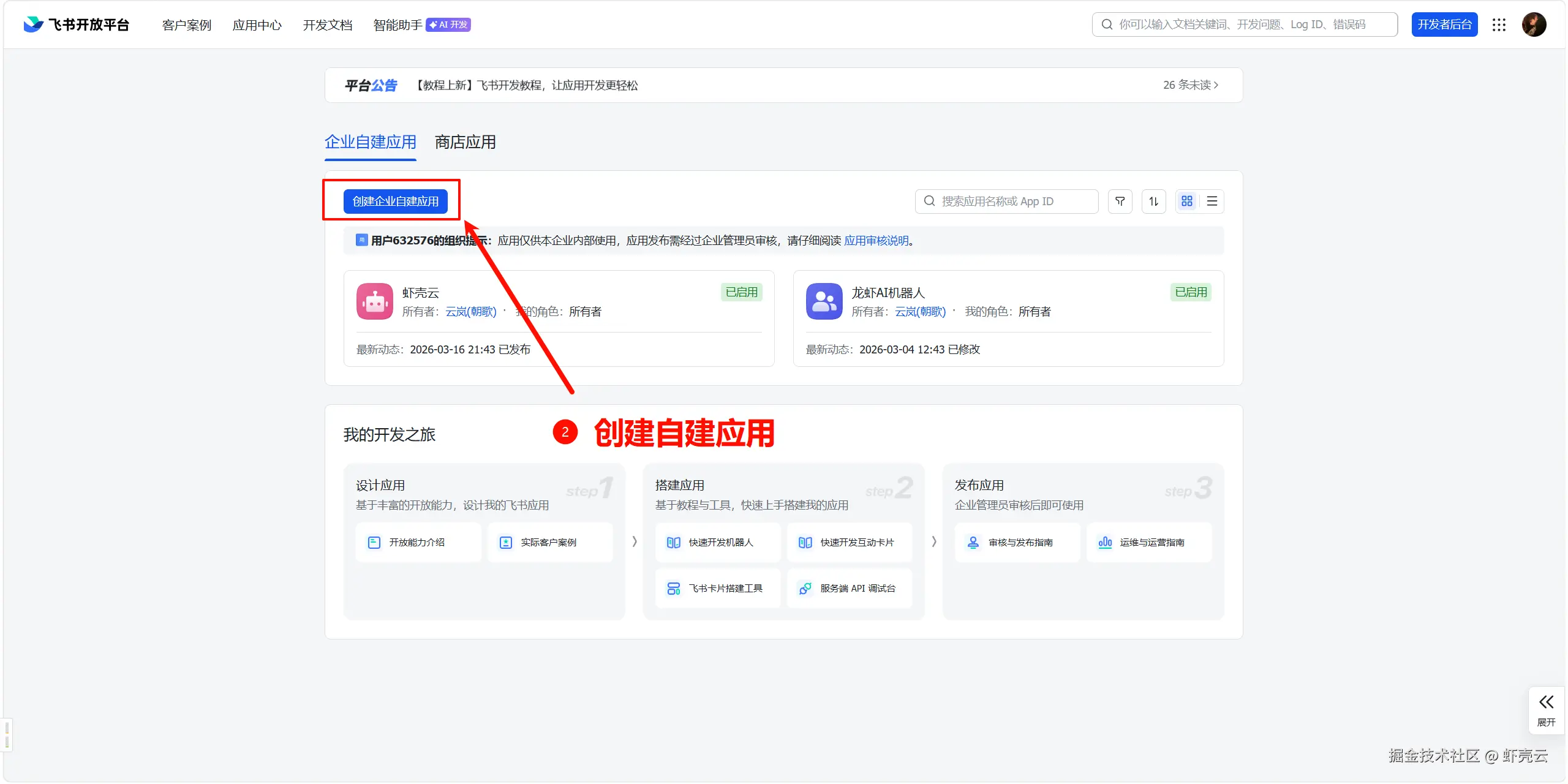The image size is (1568, 784).
Task: Switch app list to list view icon
Action: [1213, 201]
